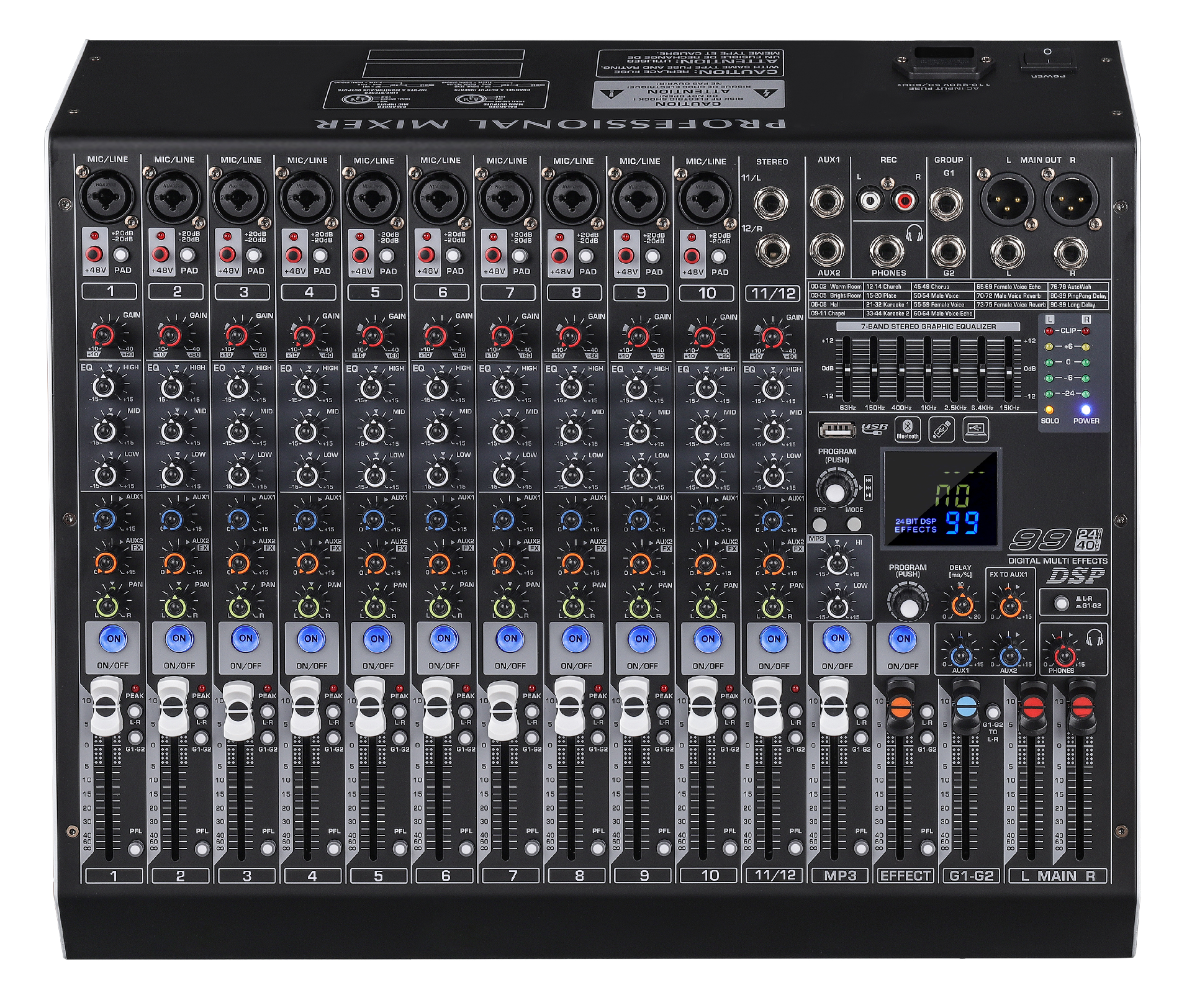The width and height of the screenshot is (1192, 1008).
Task: Click the USB port socket
Action: pyautogui.click(x=836, y=429)
